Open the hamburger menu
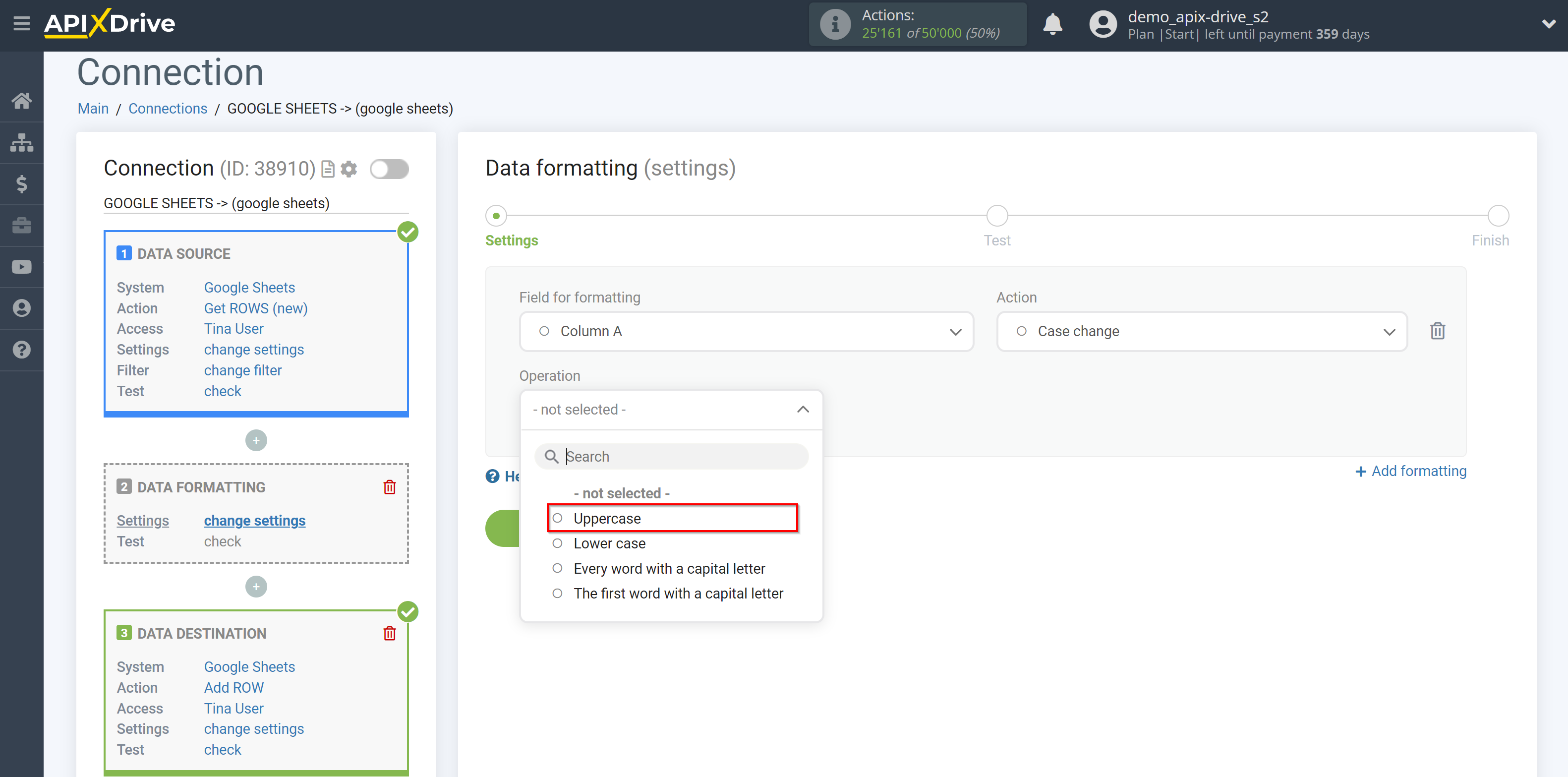Screen dimensions: 1568x777 tap(22, 24)
